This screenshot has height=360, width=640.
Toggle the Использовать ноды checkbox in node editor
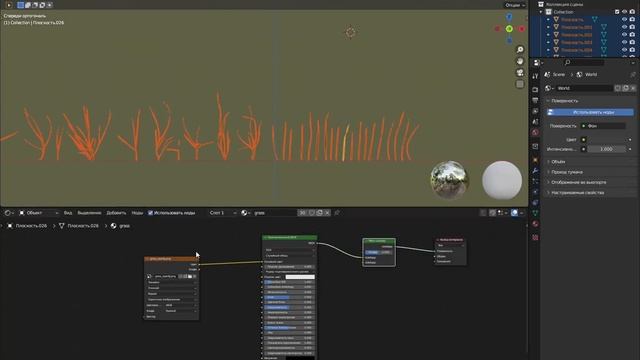pyautogui.click(x=150, y=213)
